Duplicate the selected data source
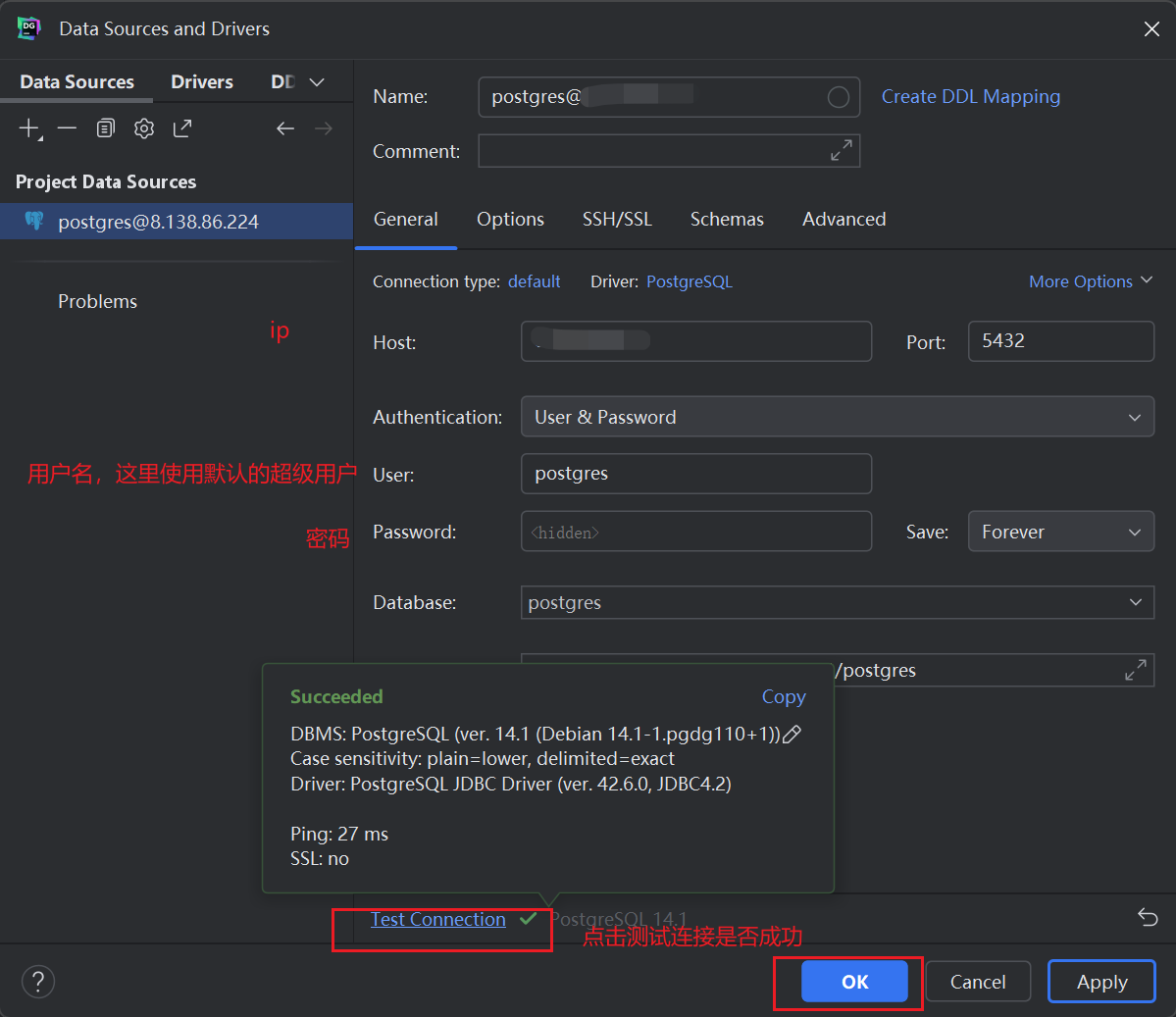1176x1017 pixels. click(x=106, y=128)
